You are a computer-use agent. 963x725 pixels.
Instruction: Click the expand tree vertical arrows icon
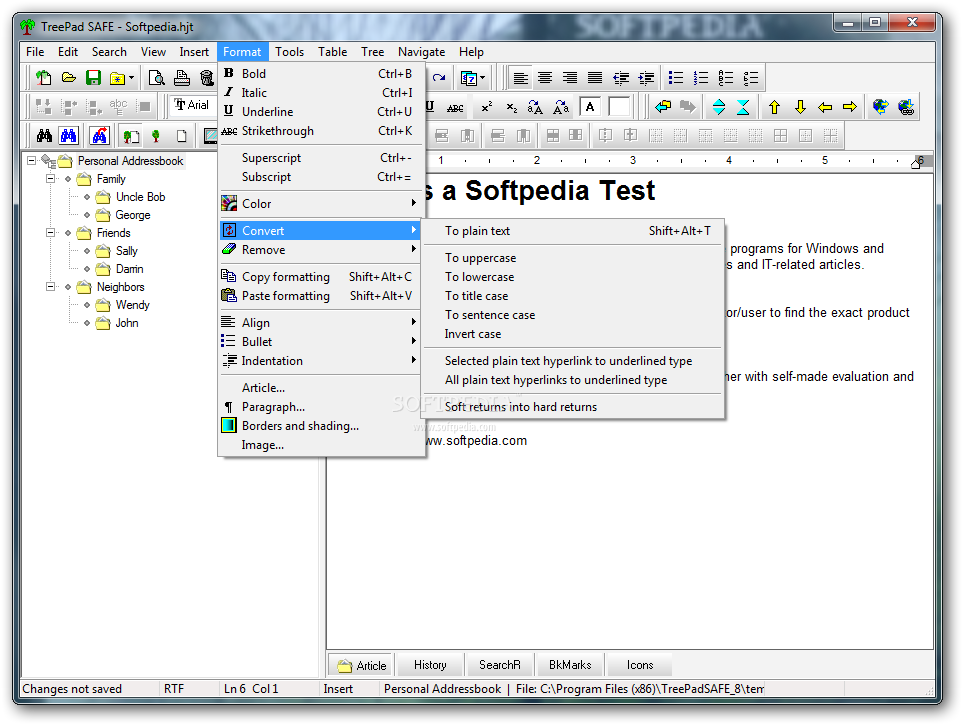[x=719, y=107]
